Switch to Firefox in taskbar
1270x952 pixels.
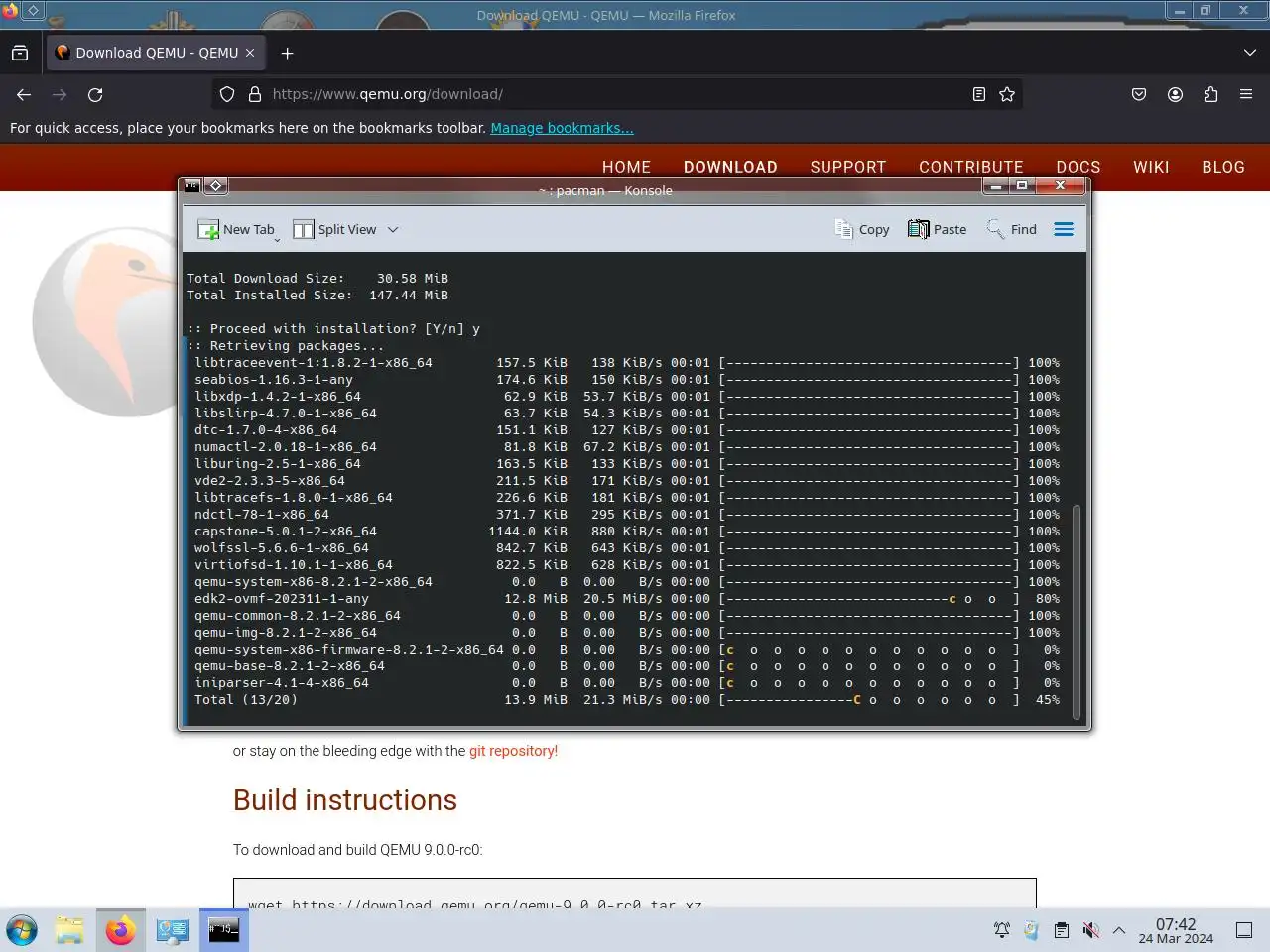121,930
